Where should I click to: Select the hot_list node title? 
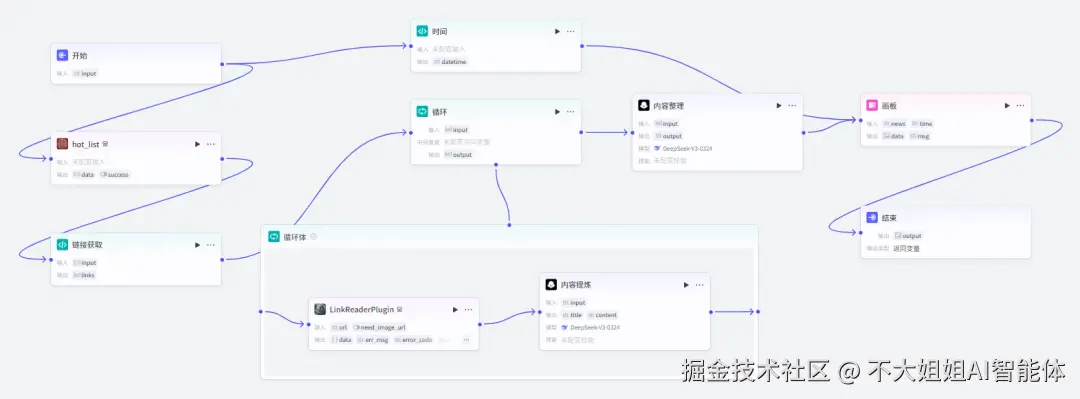(x=85, y=144)
